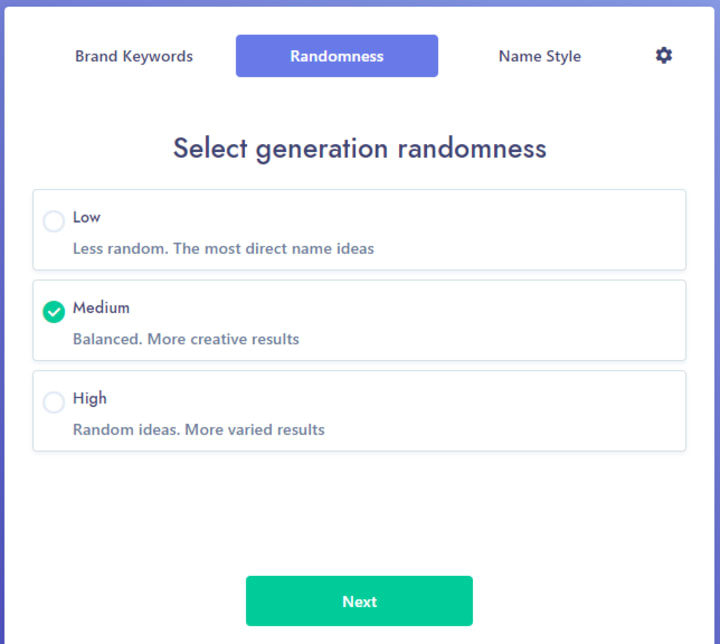Click the "Select generation randomness" heading
Screen dimensions: 720x644
[x=360, y=148]
